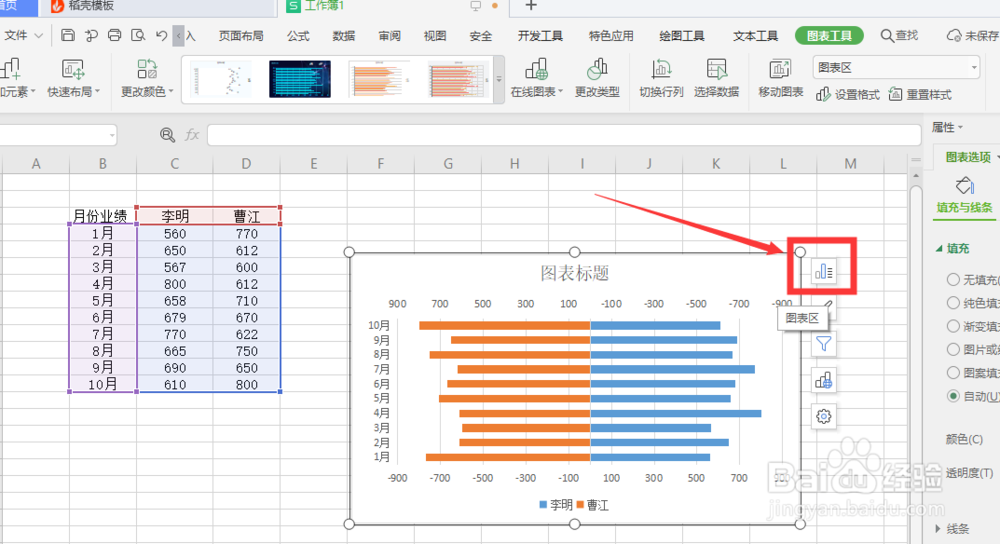Expand the Line (线条) section
1000x544 pixels.
click(x=938, y=529)
